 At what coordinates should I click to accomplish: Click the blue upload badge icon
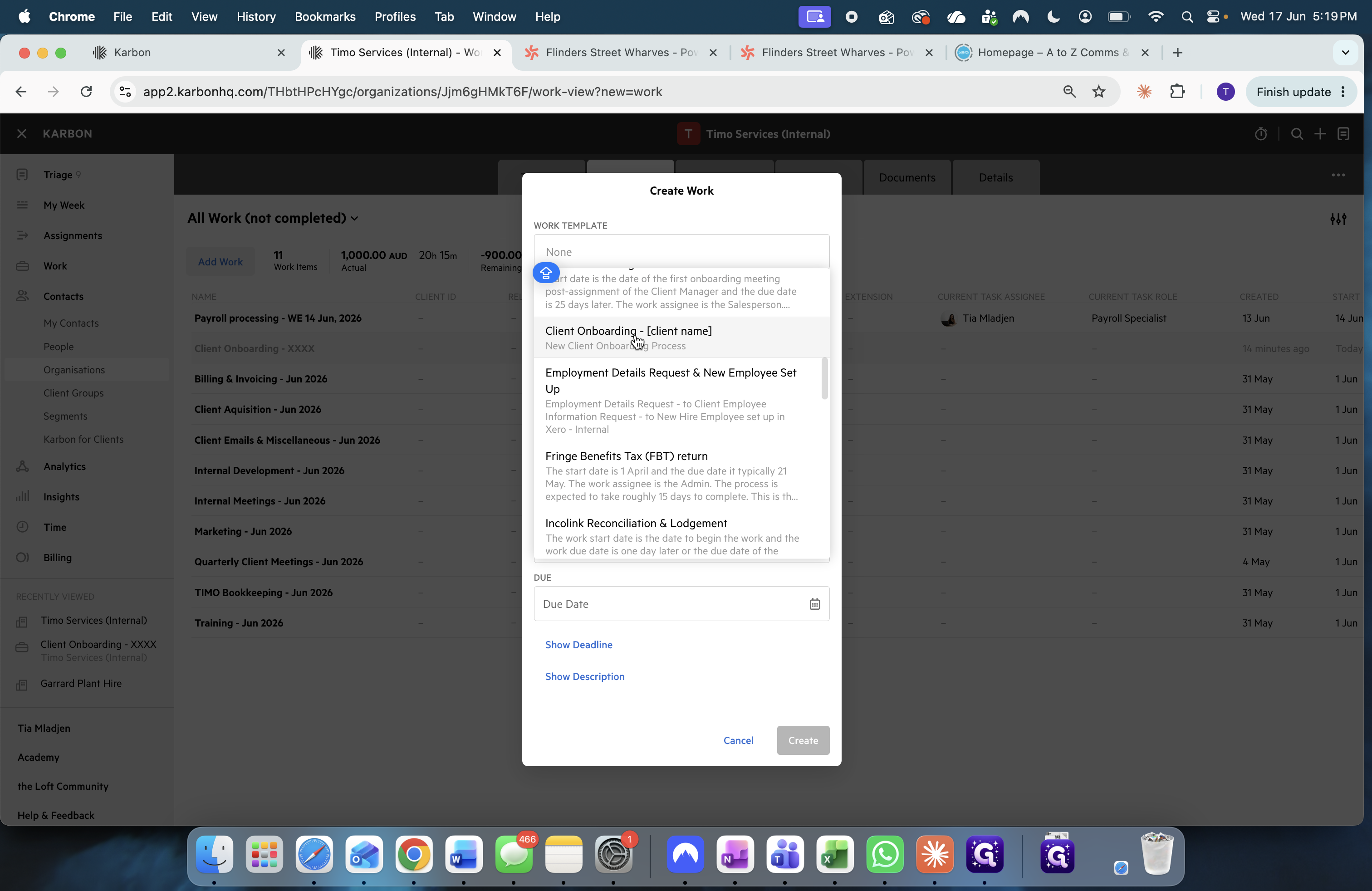(x=546, y=273)
